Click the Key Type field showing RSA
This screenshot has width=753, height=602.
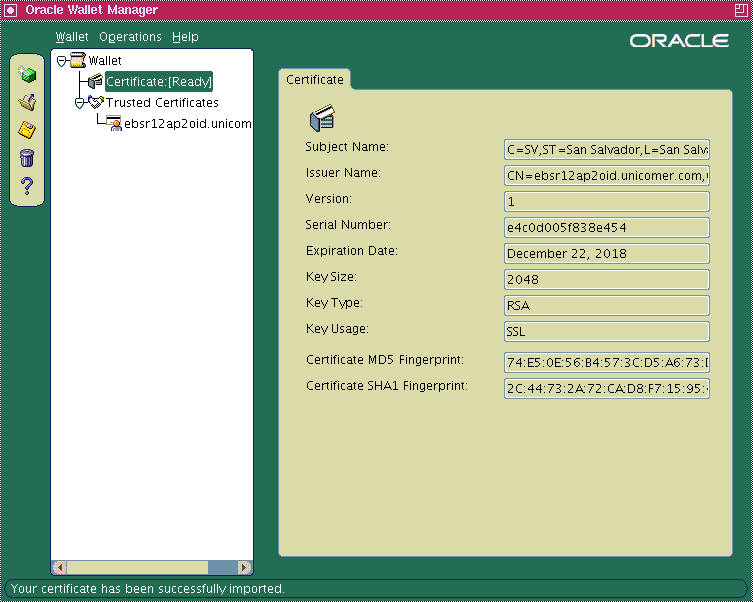(607, 305)
